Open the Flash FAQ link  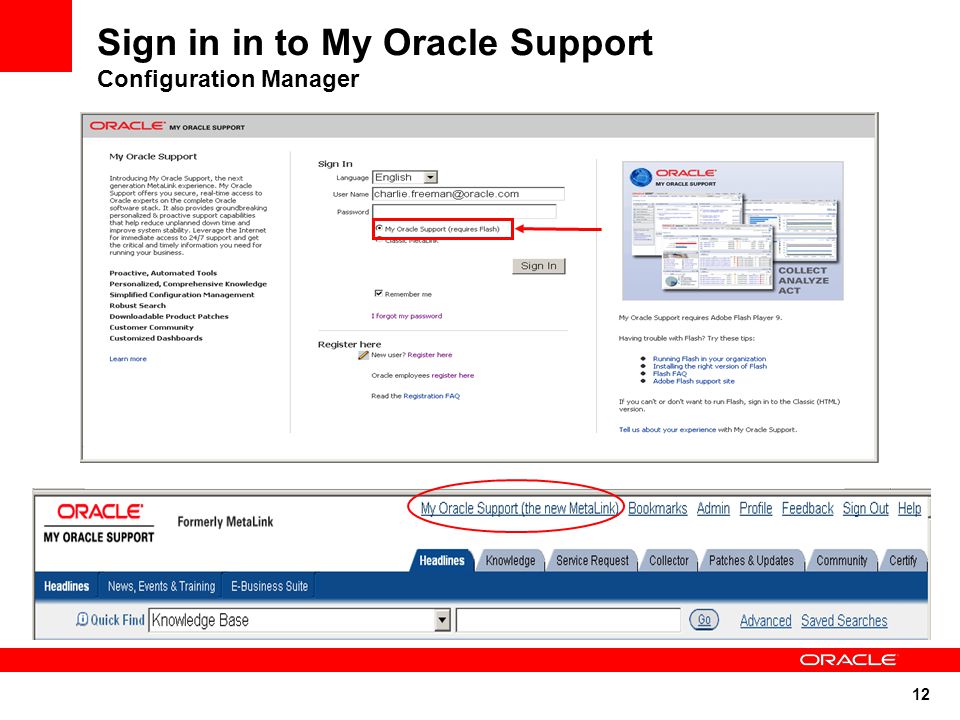pyautogui.click(x=670, y=373)
